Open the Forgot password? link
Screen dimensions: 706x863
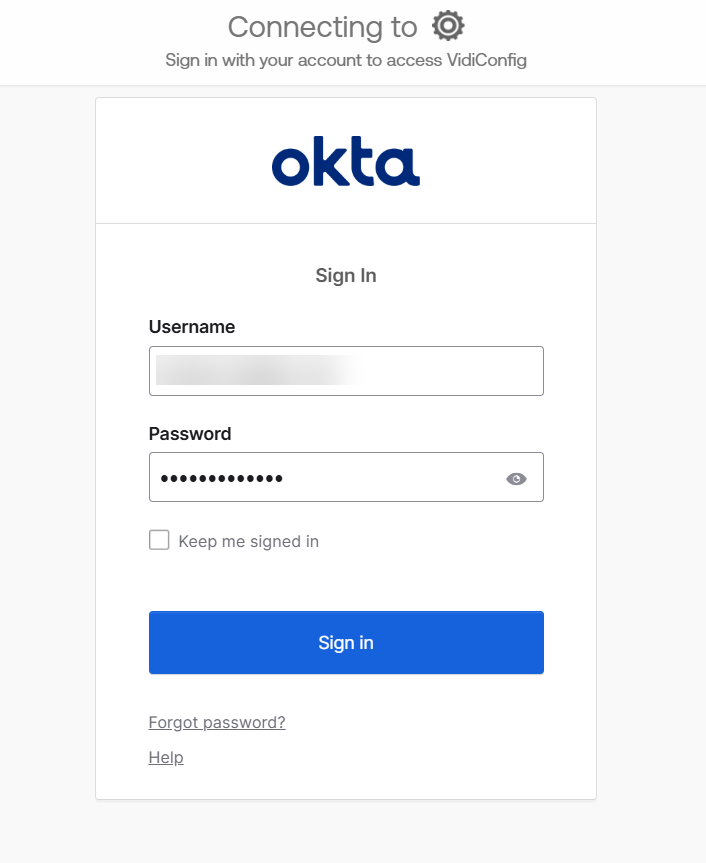click(217, 722)
